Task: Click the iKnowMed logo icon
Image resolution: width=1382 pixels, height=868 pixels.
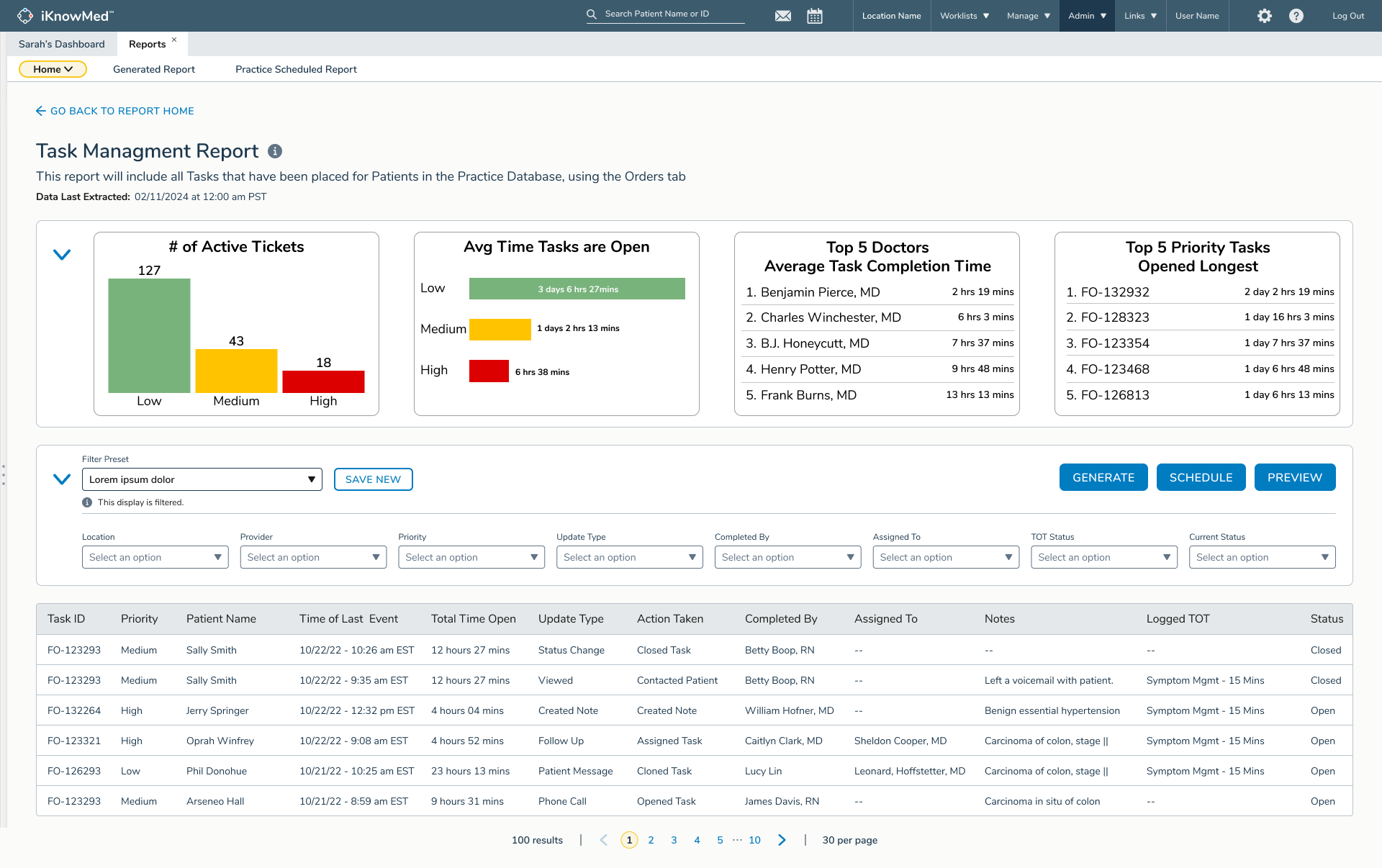Action: 25,16
